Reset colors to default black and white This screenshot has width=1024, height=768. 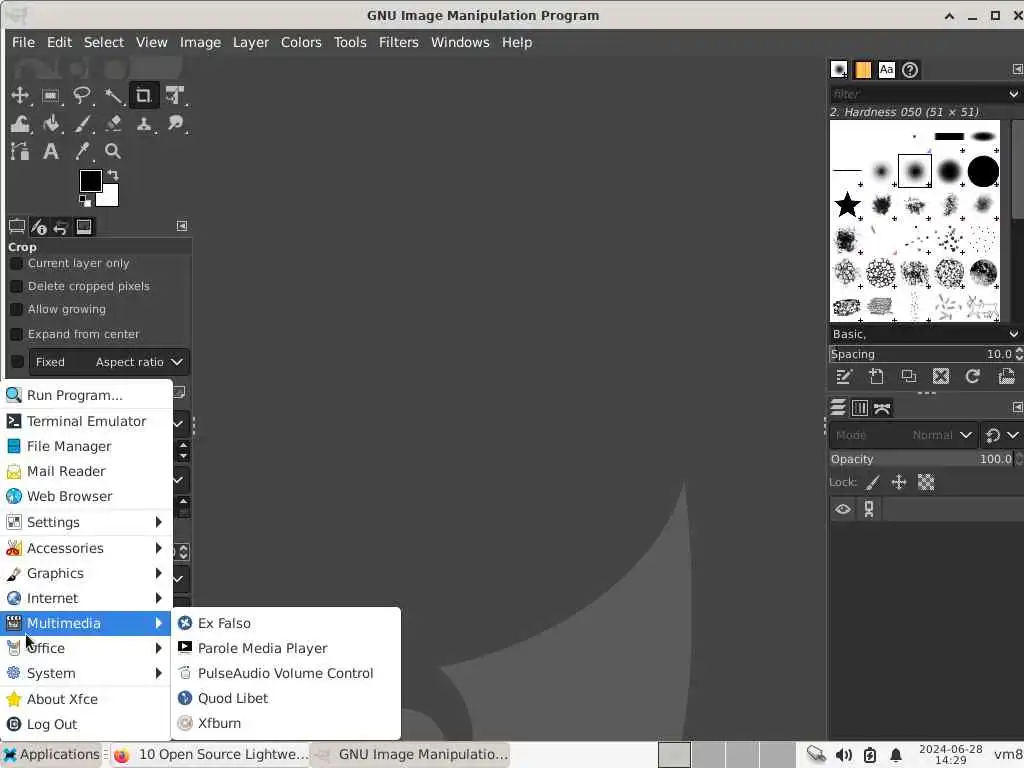click(85, 200)
